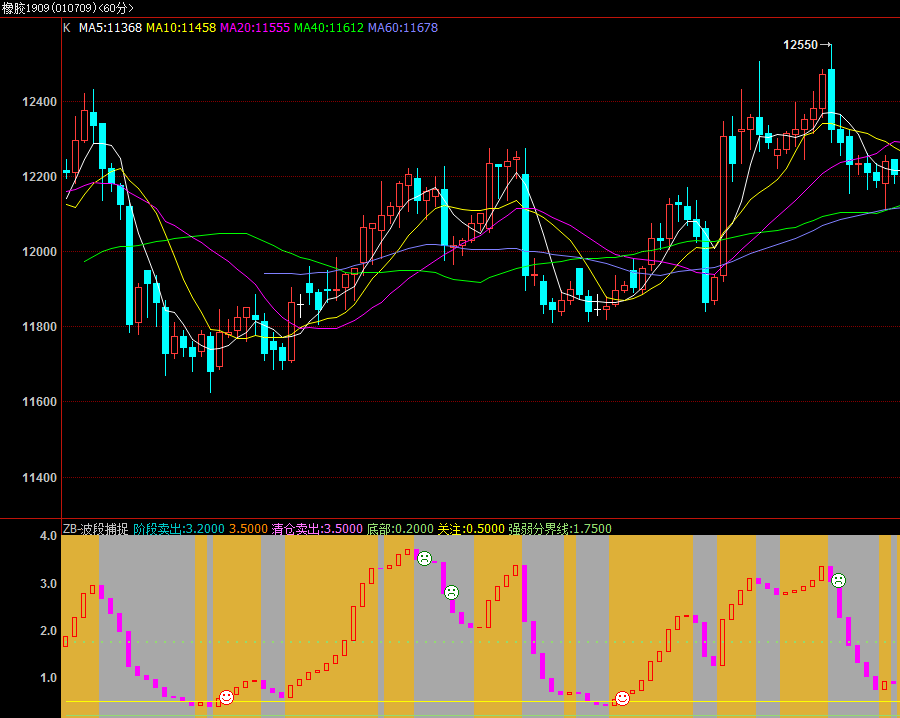Click the rightmost green frown sell signal
The height and width of the screenshot is (718, 900).
pyautogui.click(x=839, y=580)
